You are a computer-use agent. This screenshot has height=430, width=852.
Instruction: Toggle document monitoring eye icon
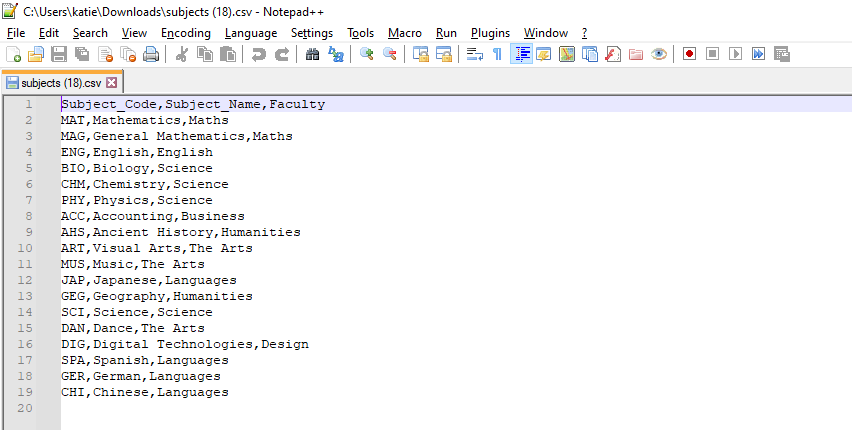point(658,54)
